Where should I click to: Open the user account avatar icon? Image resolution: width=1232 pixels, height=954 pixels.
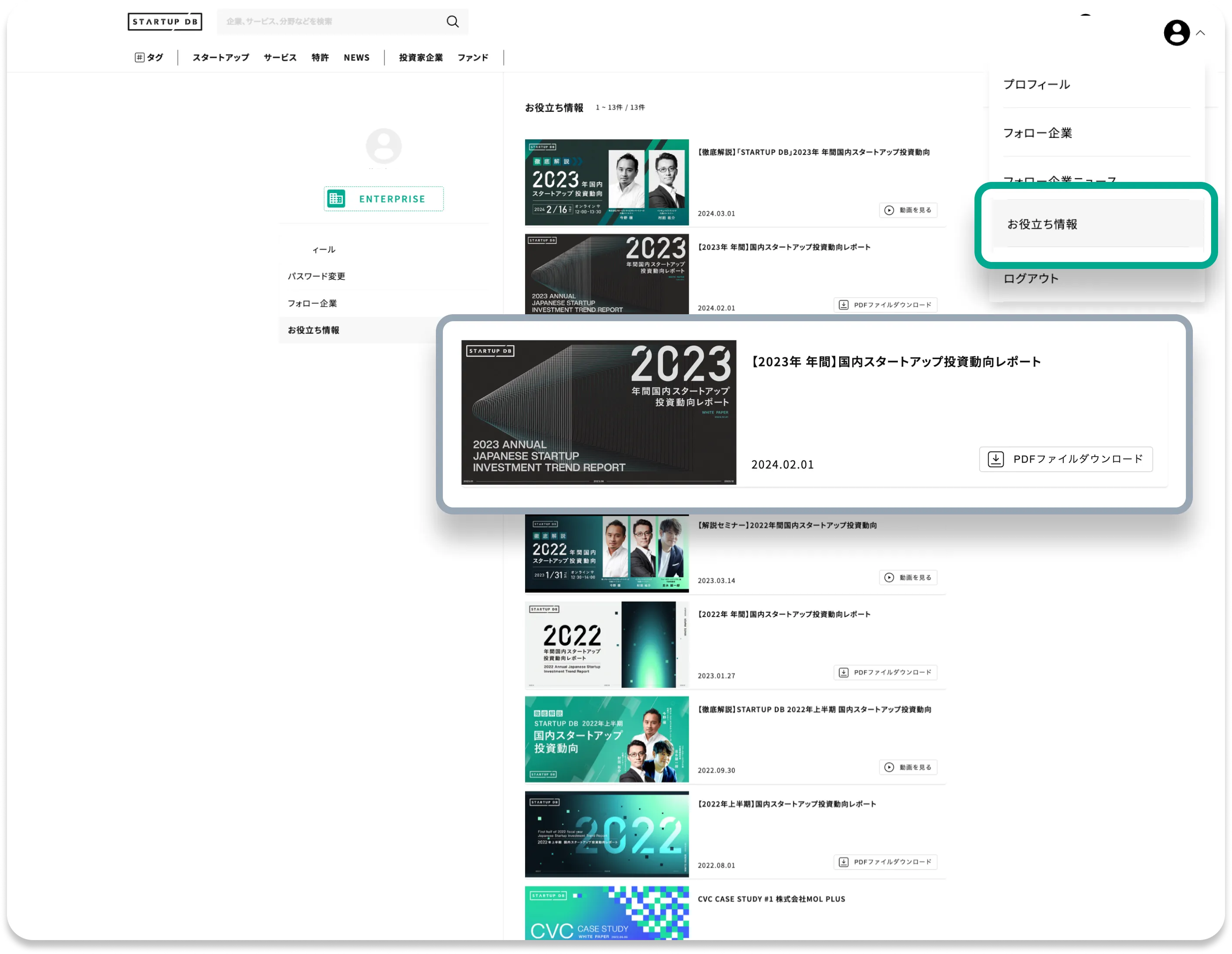[x=1176, y=33]
